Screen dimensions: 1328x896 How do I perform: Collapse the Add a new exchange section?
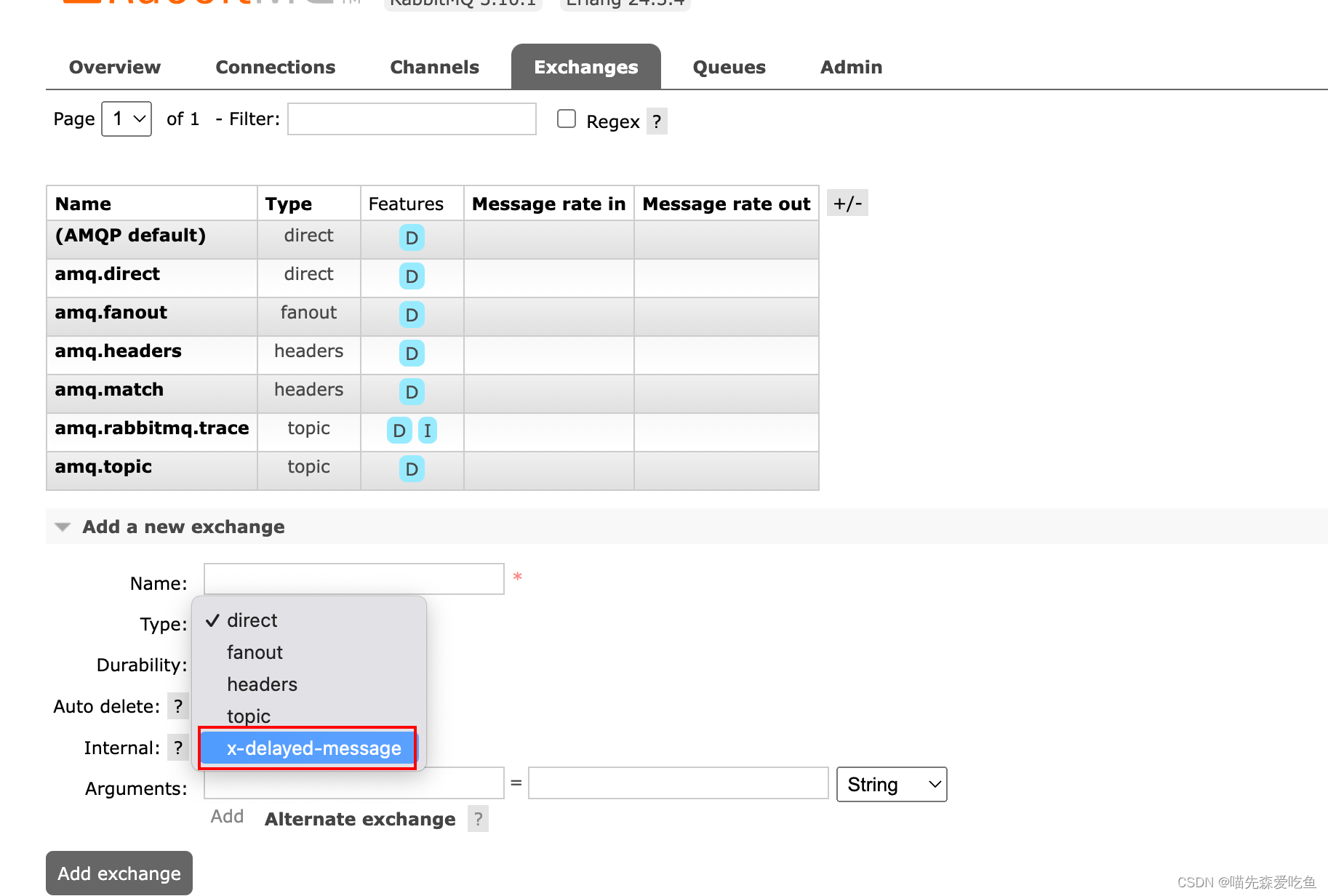tap(63, 527)
